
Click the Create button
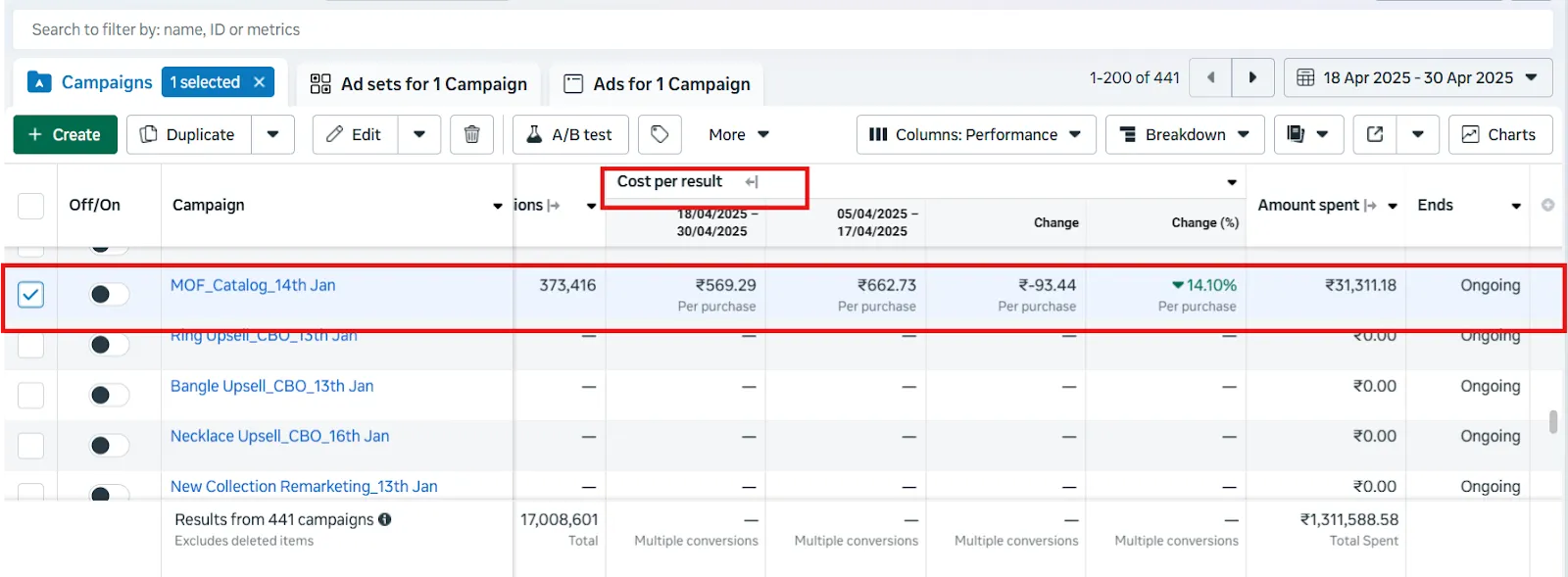coord(65,134)
